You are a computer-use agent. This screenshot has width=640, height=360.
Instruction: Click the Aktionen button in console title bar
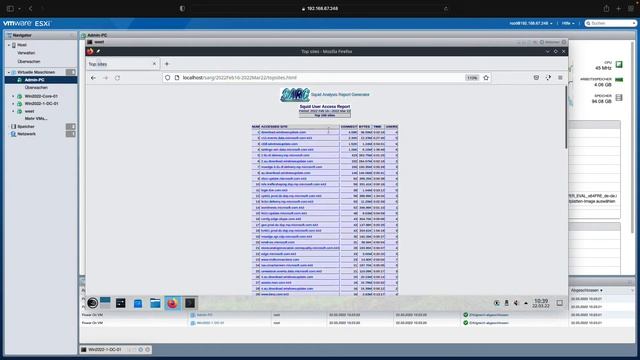click(x=549, y=42)
